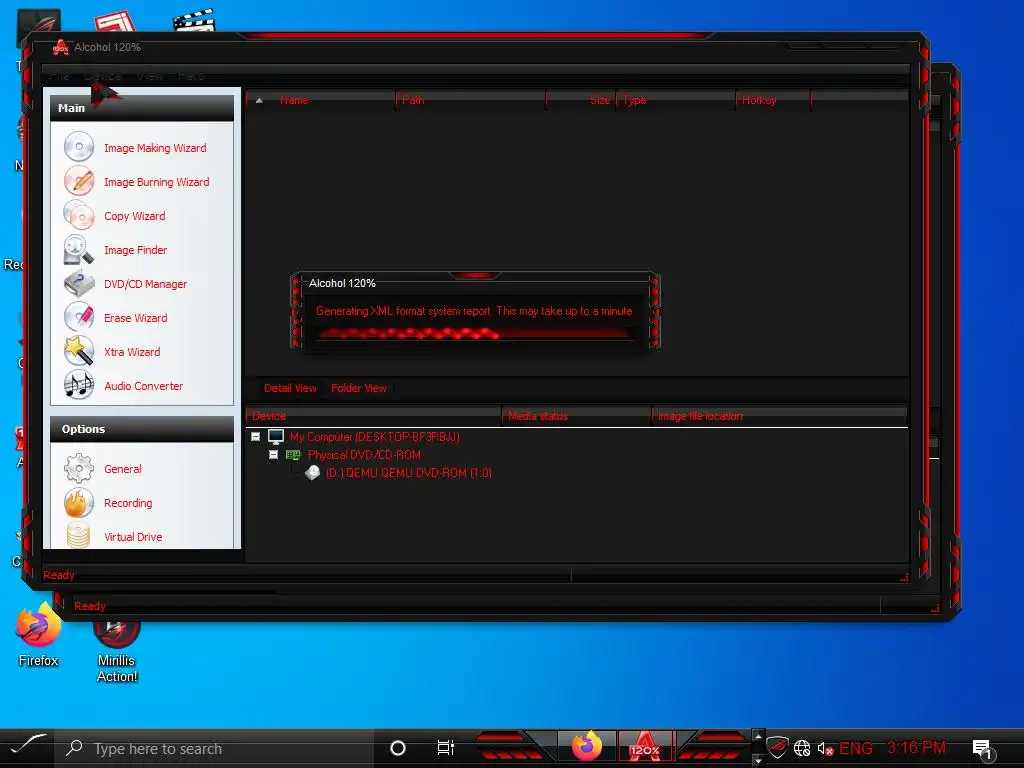The image size is (1024, 768).
Task: Toggle sort arrow beside Name column
Action: tap(259, 101)
